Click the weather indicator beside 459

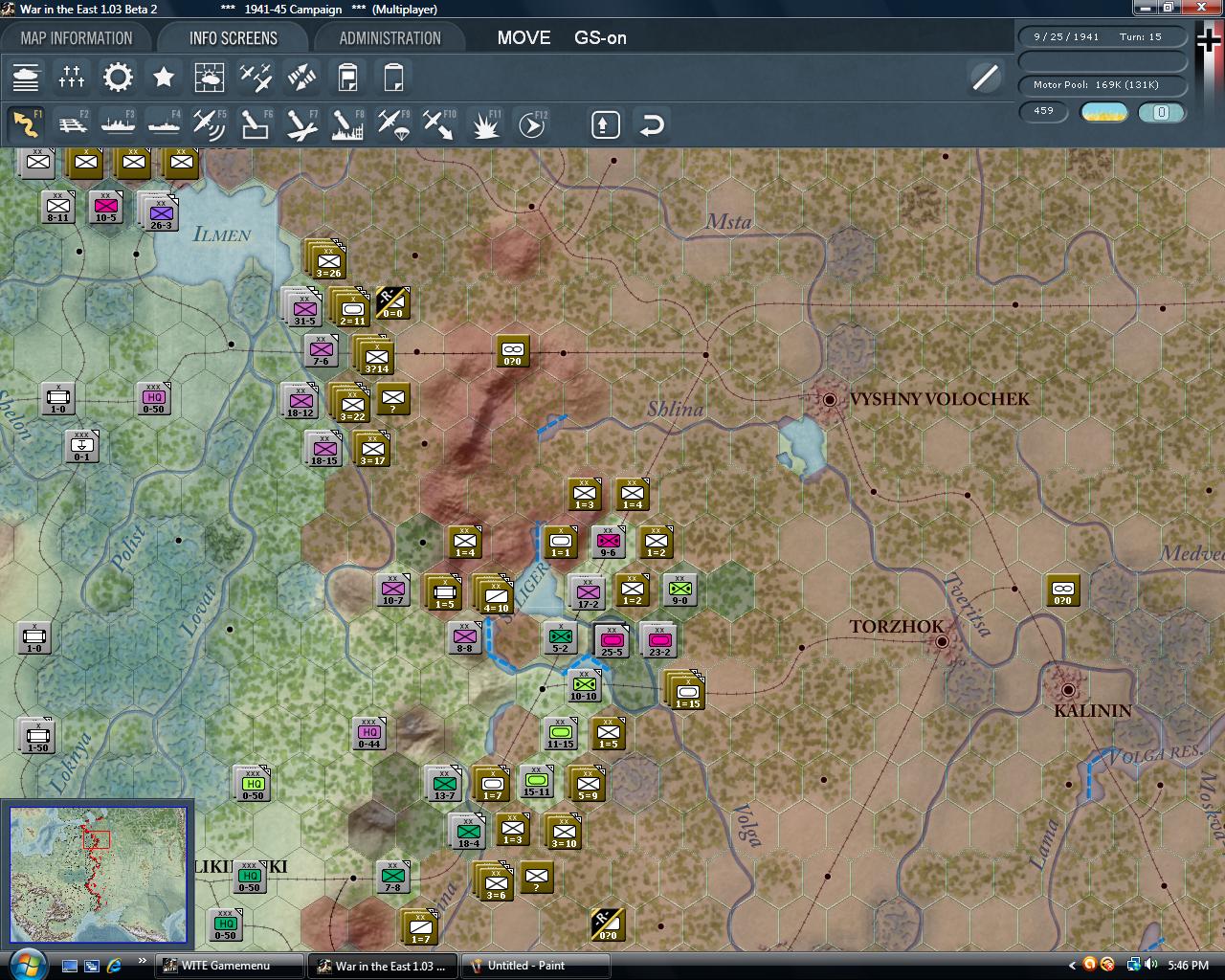click(x=1103, y=112)
